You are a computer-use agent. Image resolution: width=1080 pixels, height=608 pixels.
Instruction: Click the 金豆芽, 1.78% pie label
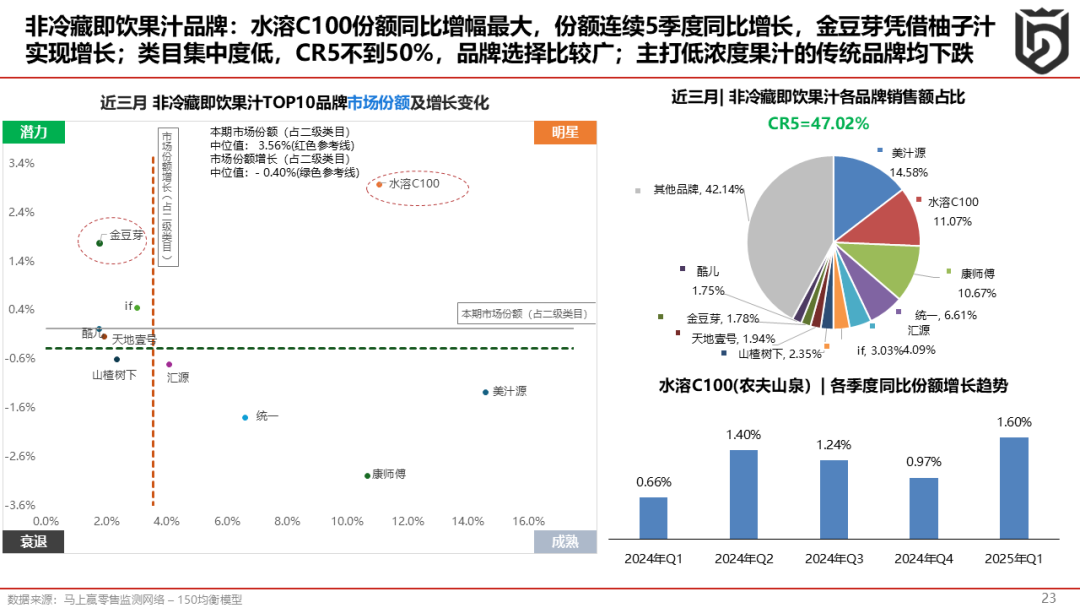coord(723,319)
